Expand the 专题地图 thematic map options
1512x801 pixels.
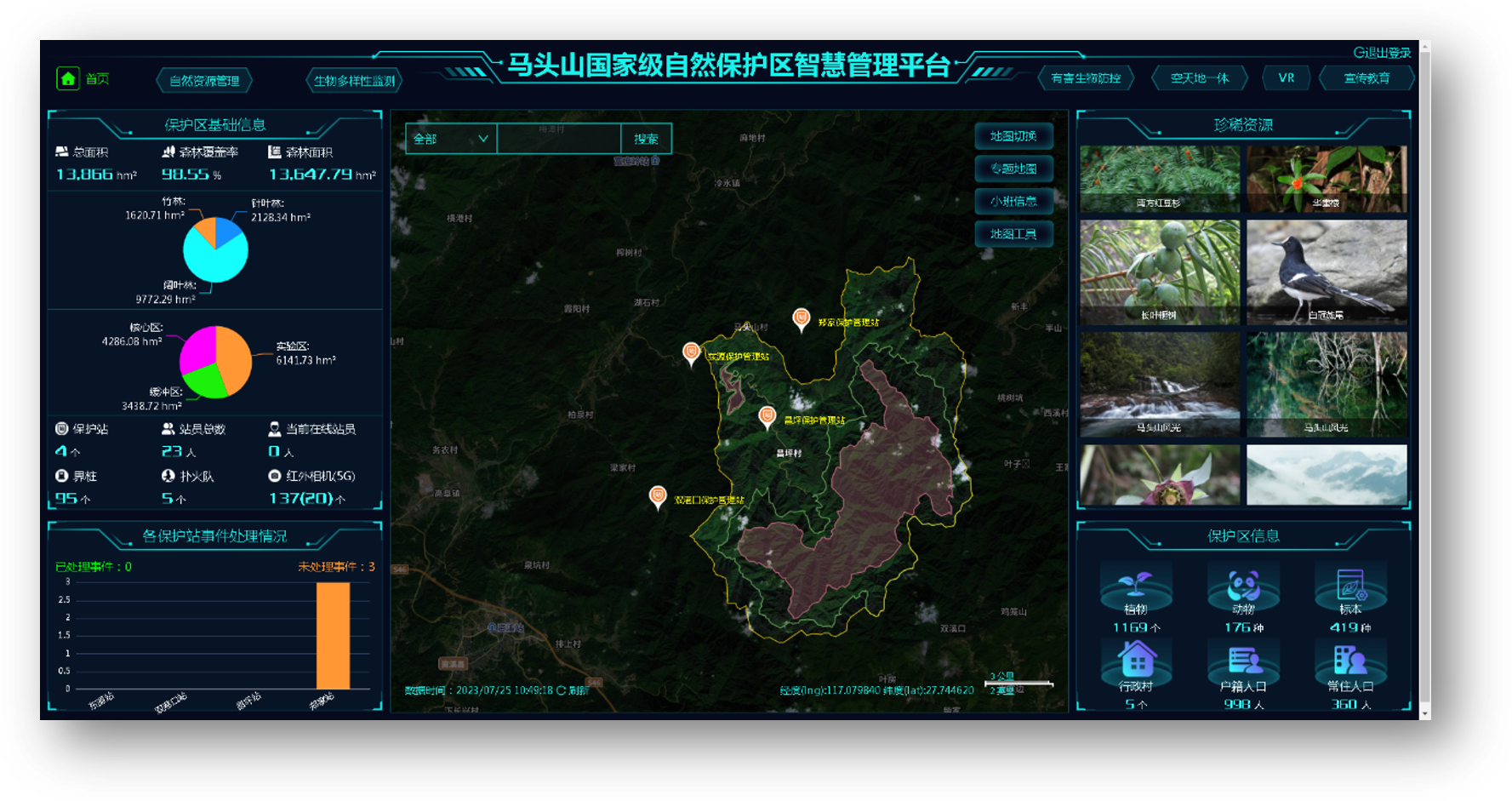tap(1013, 169)
